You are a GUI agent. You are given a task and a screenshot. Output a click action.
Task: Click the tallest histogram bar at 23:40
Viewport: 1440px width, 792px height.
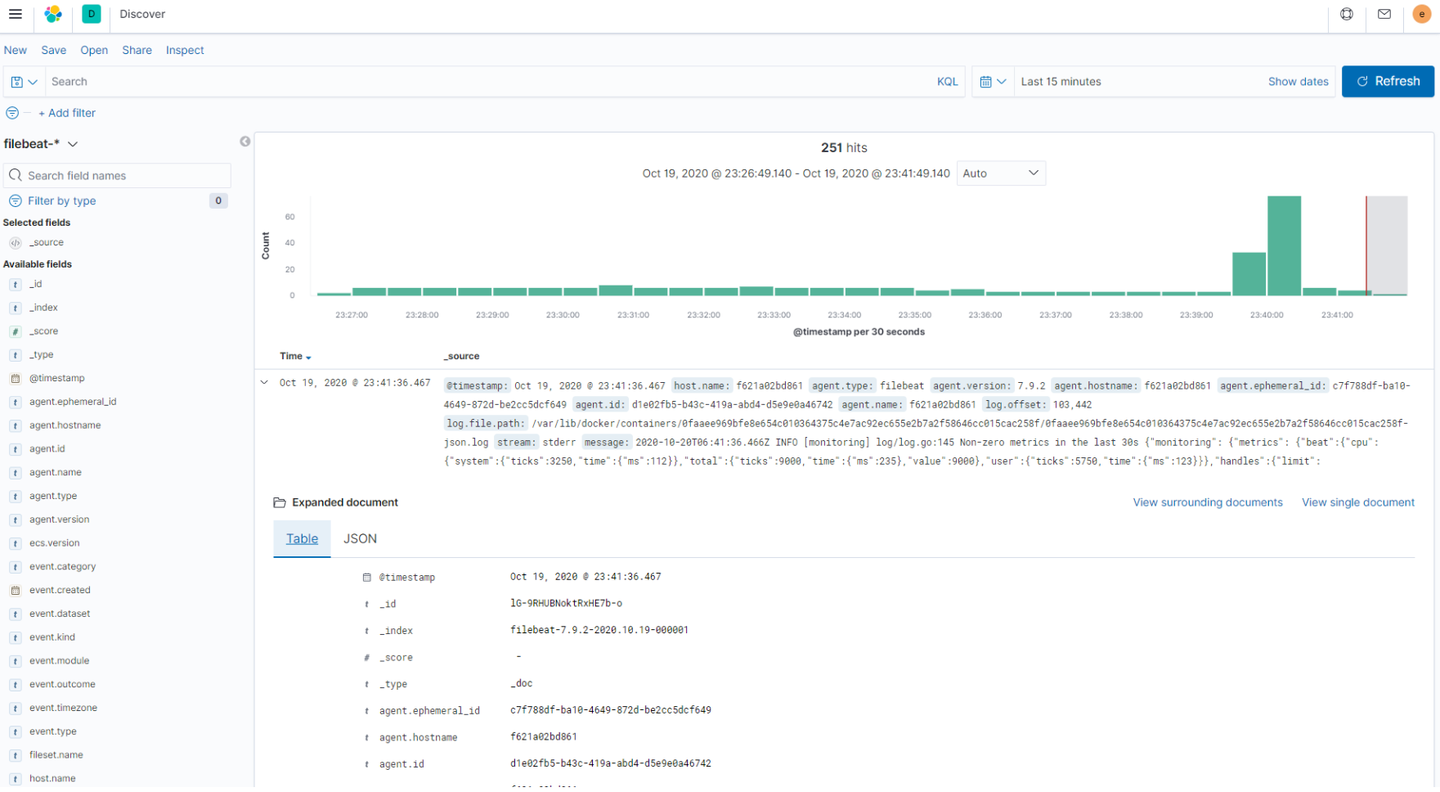tap(1284, 246)
